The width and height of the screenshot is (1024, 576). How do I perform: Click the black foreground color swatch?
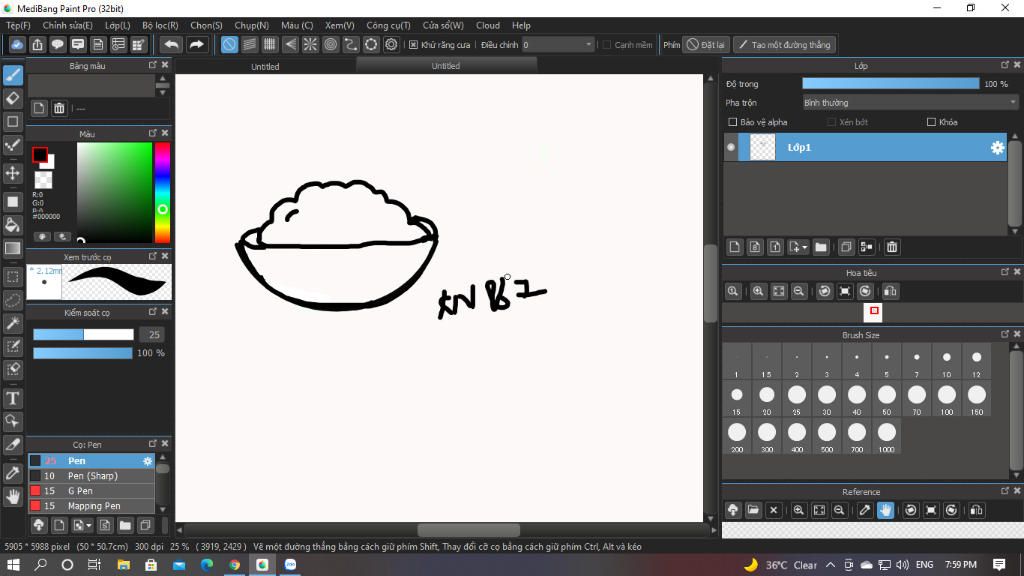(40, 155)
